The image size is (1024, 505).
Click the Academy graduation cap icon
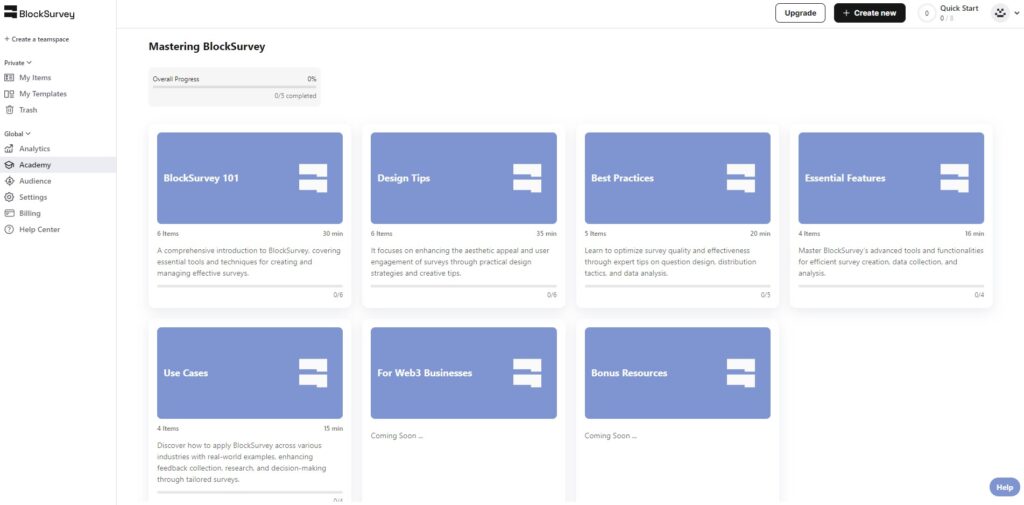point(9,165)
